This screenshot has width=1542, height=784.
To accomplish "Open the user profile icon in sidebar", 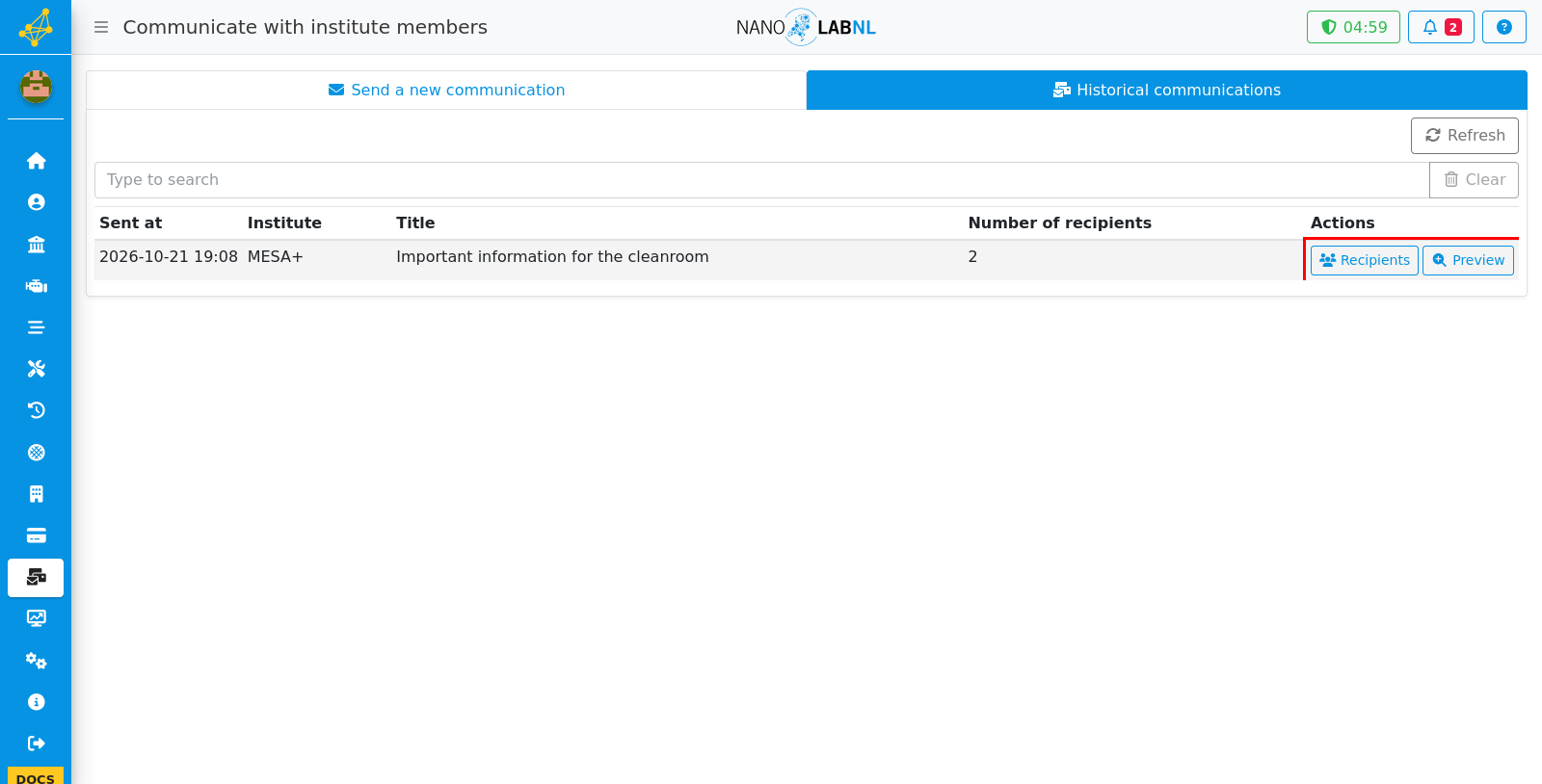I will [36, 202].
